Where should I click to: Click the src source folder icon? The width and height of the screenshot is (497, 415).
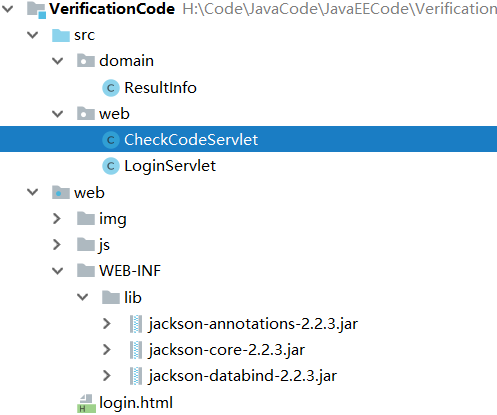[61, 35]
